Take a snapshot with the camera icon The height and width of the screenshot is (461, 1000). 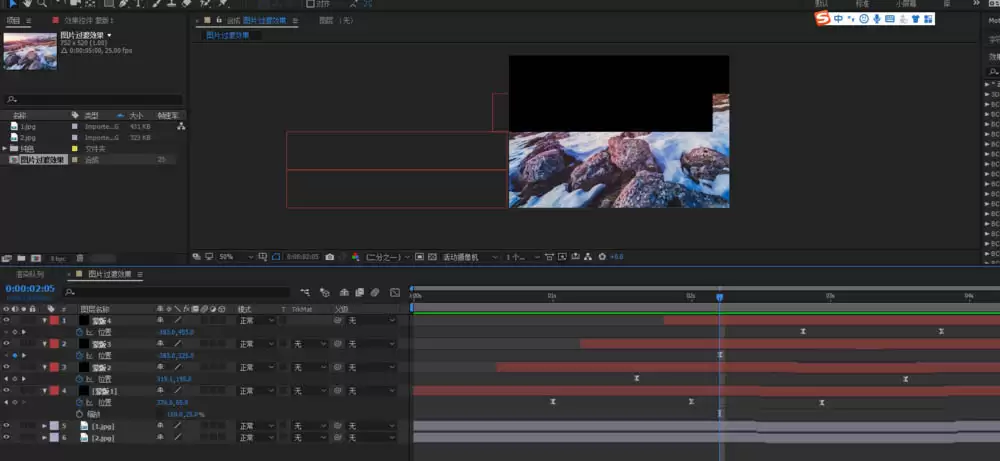click(x=329, y=257)
